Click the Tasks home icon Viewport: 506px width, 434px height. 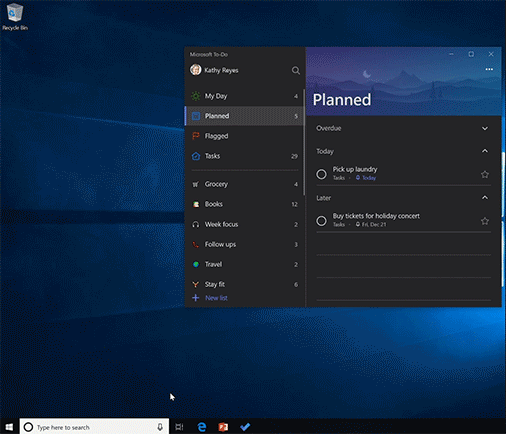click(x=196, y=156)
